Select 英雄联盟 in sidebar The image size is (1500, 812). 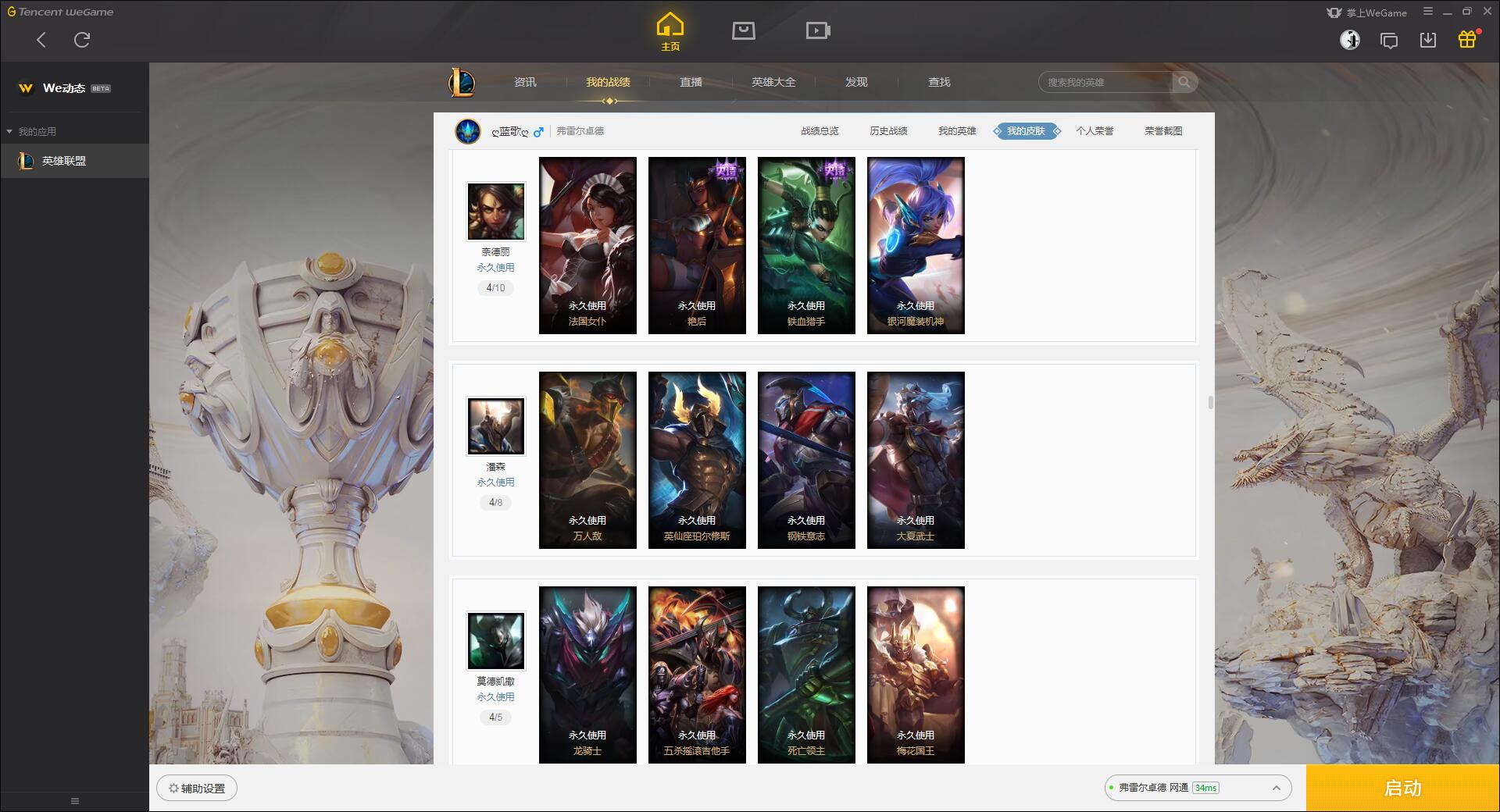[74, 161]
